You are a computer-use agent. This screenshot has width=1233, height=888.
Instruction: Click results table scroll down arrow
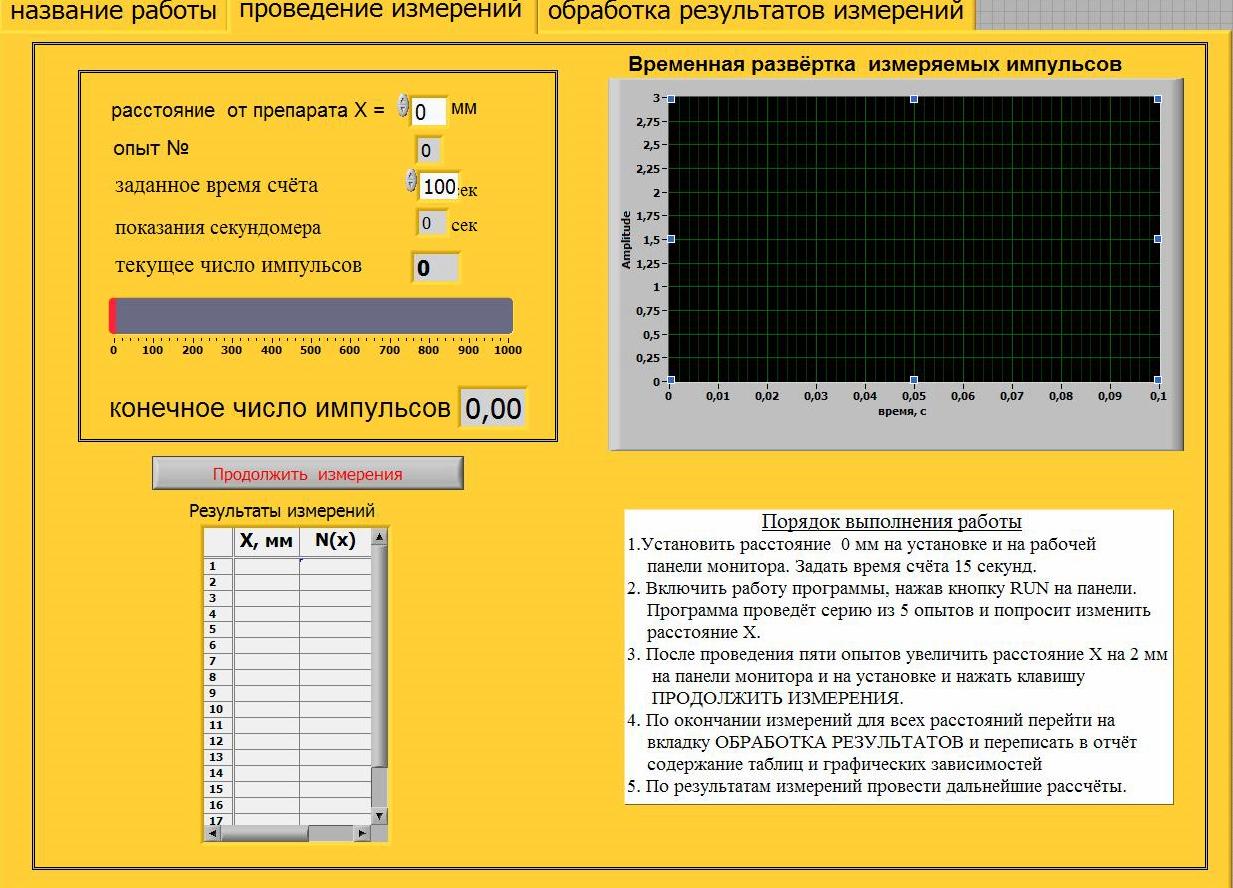[x=379, y=816]
